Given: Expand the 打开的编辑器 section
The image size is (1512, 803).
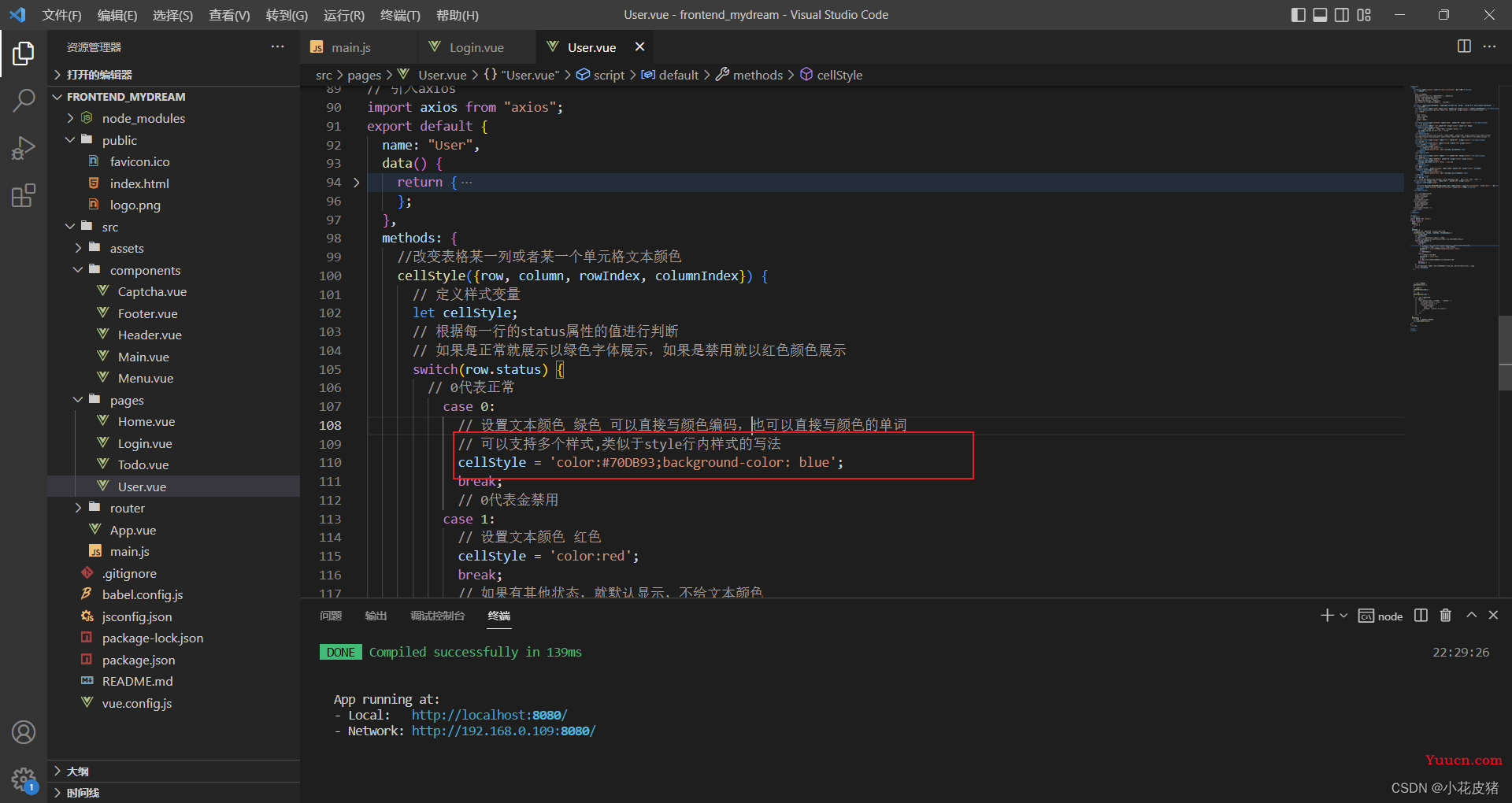Looking at the screenshot, I should 173,75.
